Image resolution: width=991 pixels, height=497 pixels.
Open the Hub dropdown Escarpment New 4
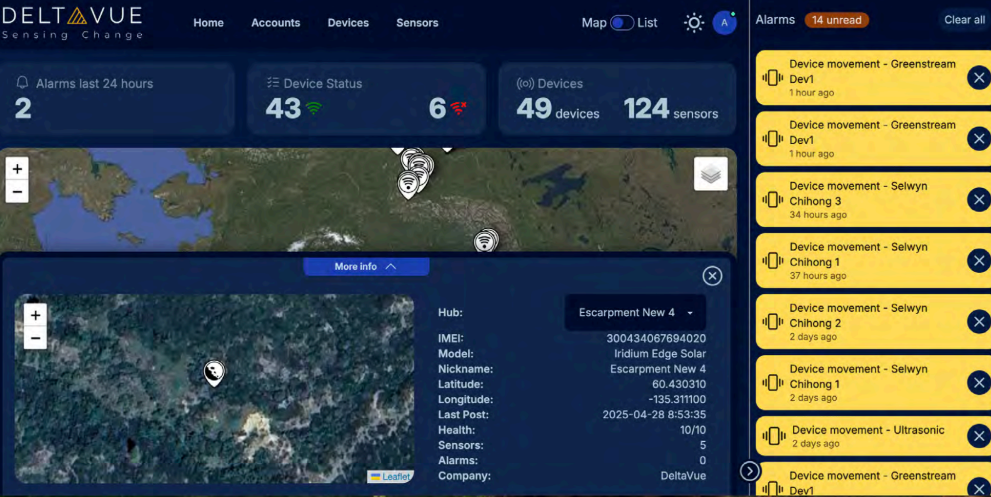635,313
